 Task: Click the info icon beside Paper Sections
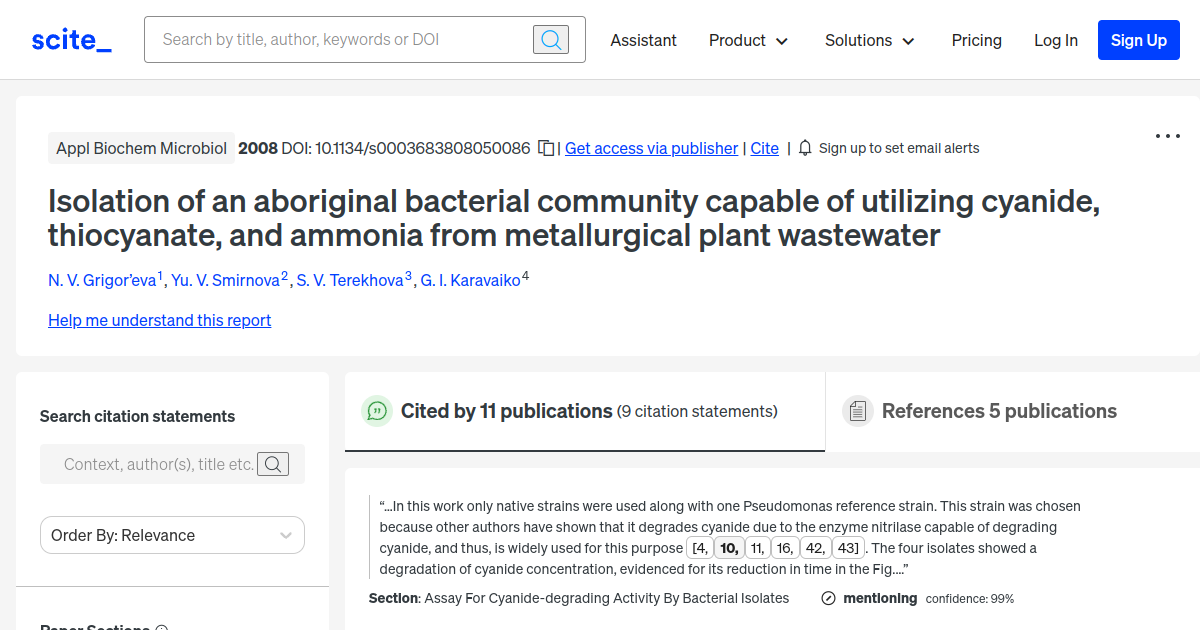[162, 627]
